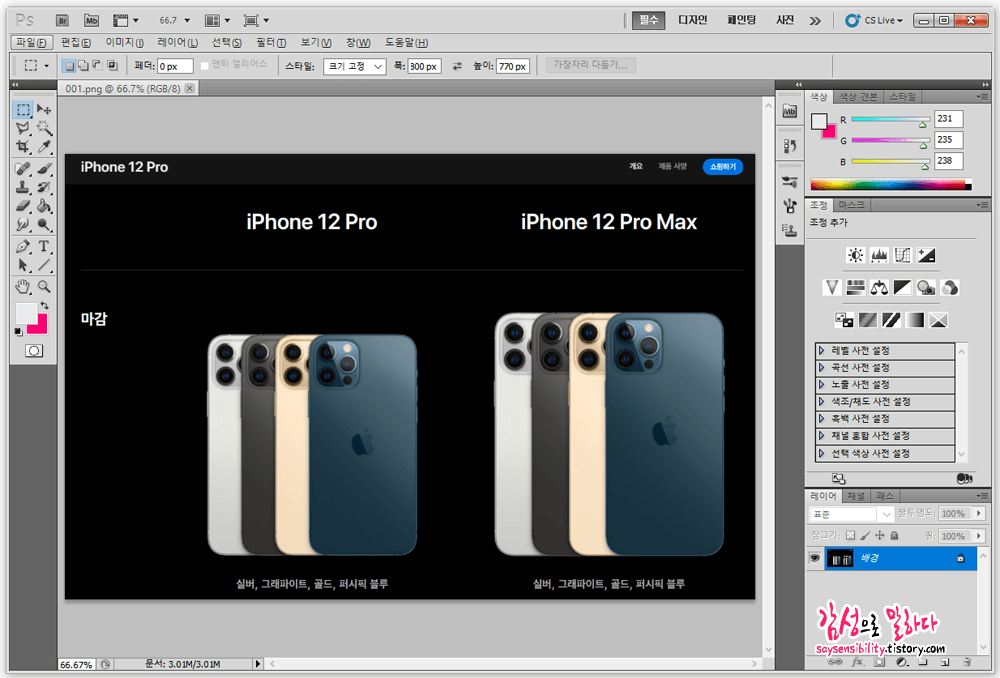The image size is (1000, 678).
Task: Hide the 배경 layer eye icon
Action: (814, 558)
